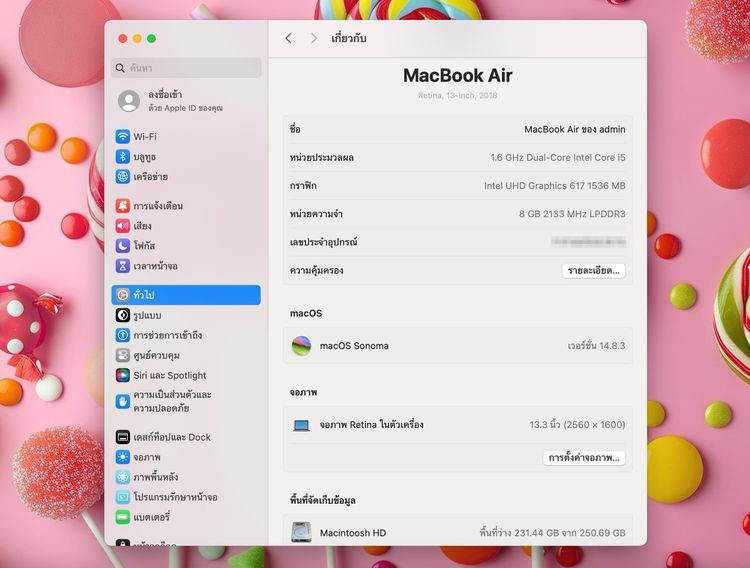Open Displays (จอภาพ) sun icon in sidebar

(x=123, y=457)
